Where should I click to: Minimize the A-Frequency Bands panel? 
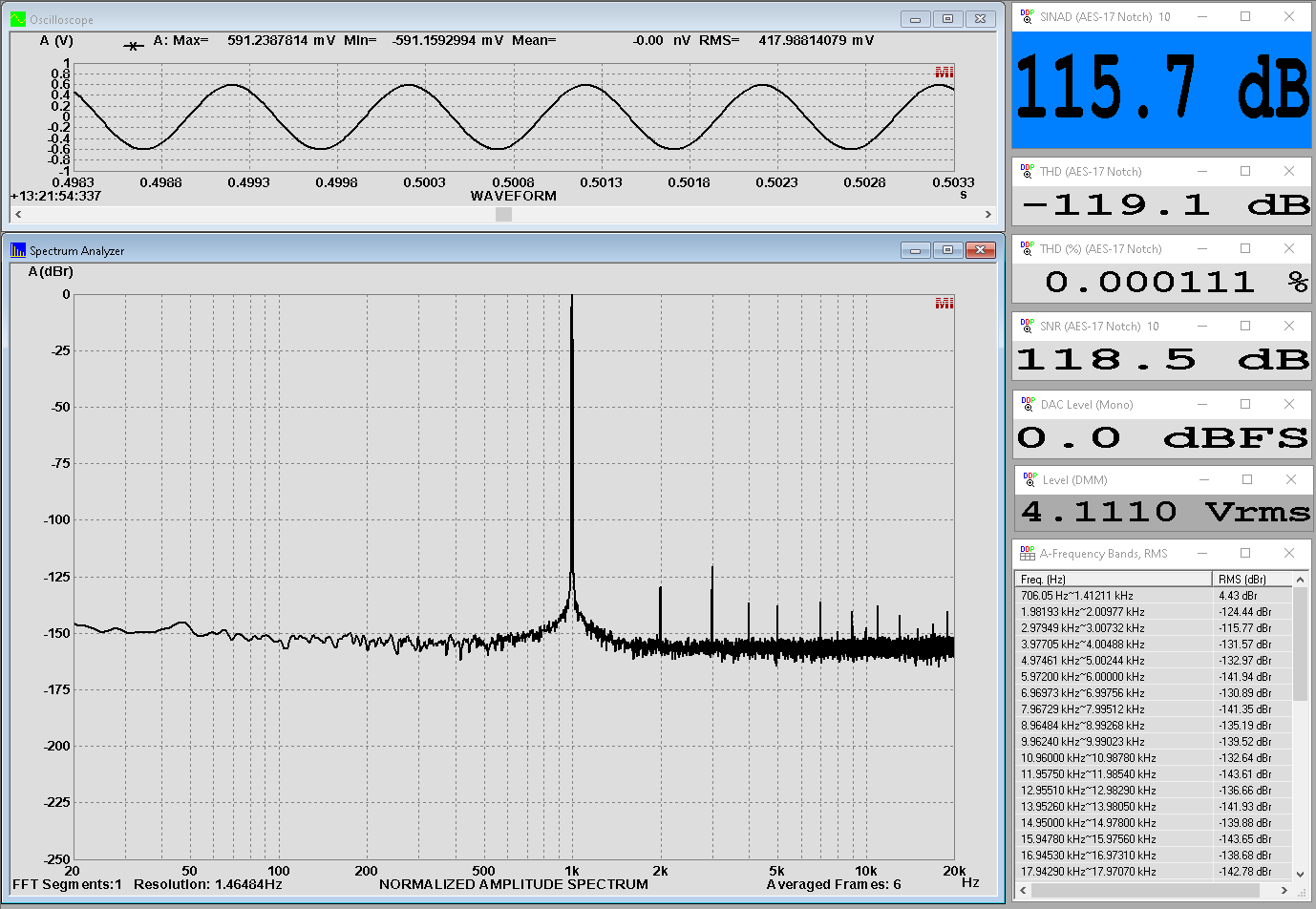[x=1202, y=553]
